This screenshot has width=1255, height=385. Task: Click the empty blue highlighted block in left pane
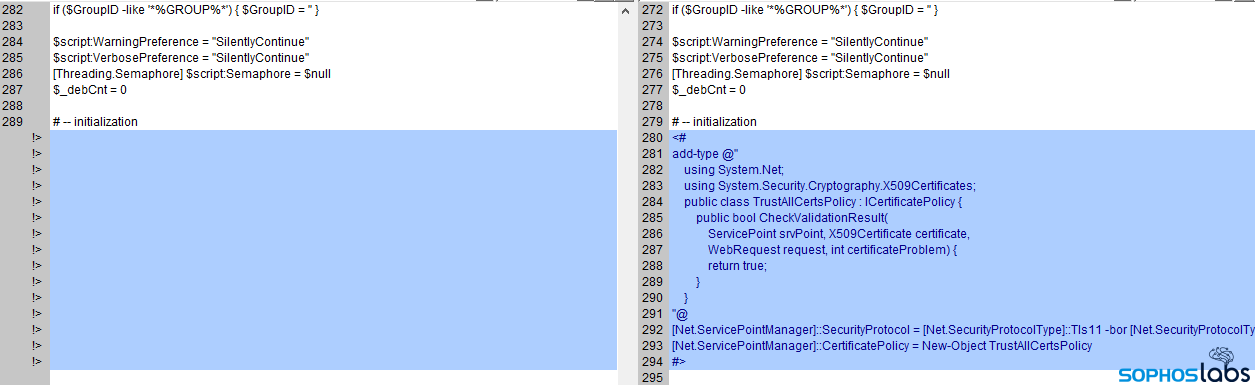(334, 250)
